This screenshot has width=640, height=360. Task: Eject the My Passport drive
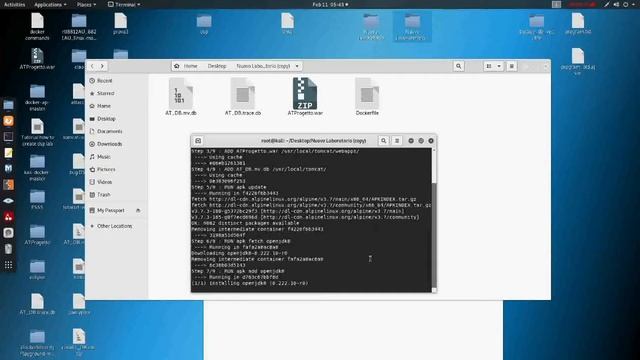[x=138, y=211]
